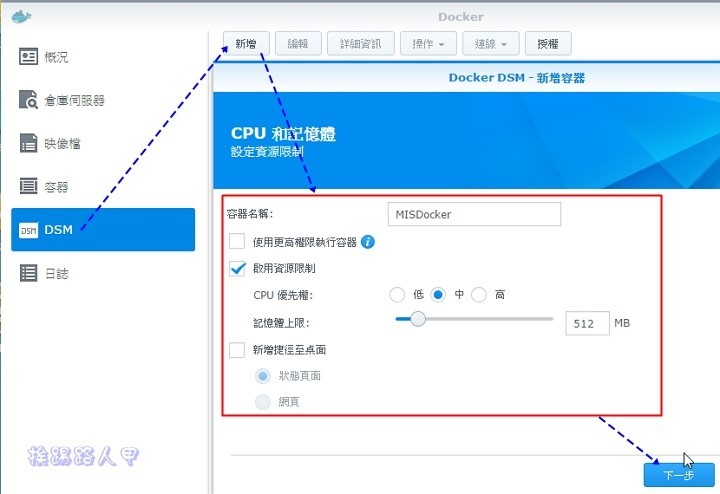
Task: Click the 倉庫伺服器 registry icon
Action: (x=28, y=100)
